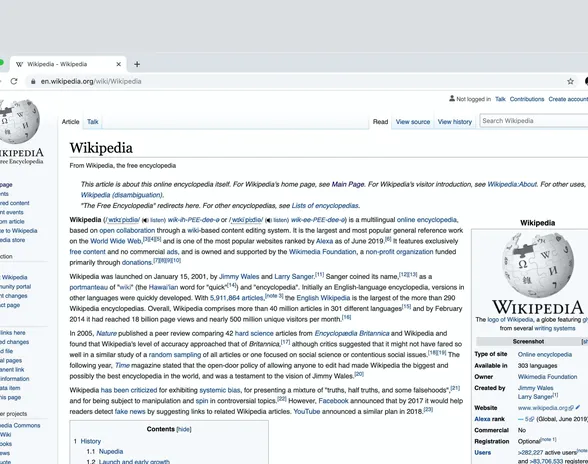Click the Wikipedia globe logo in sidebar
This screenshot has width=588, height=464.
[x=19, y=121]
